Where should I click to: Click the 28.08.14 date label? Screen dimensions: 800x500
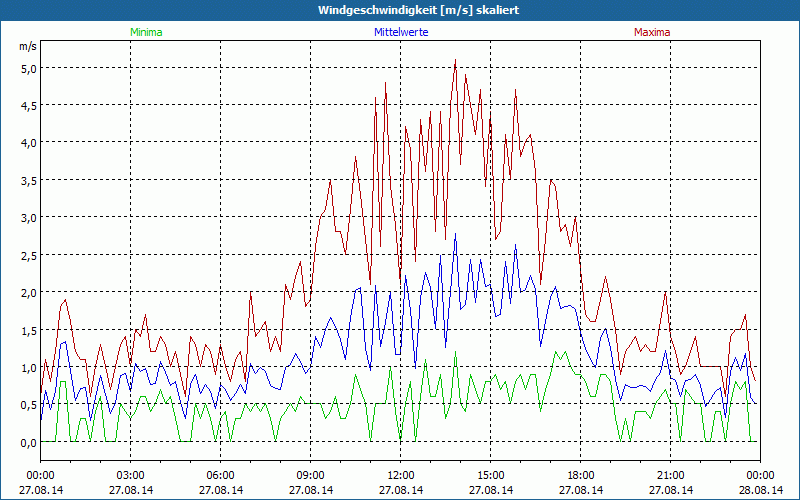[x=760, y=490]
